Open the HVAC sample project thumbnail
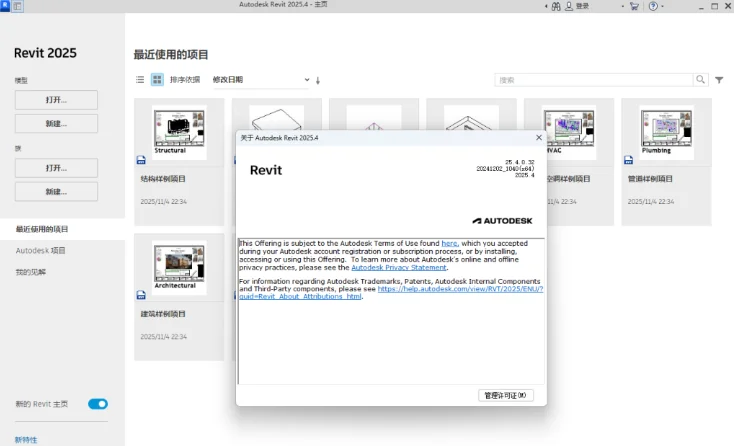 coord(571,132)
